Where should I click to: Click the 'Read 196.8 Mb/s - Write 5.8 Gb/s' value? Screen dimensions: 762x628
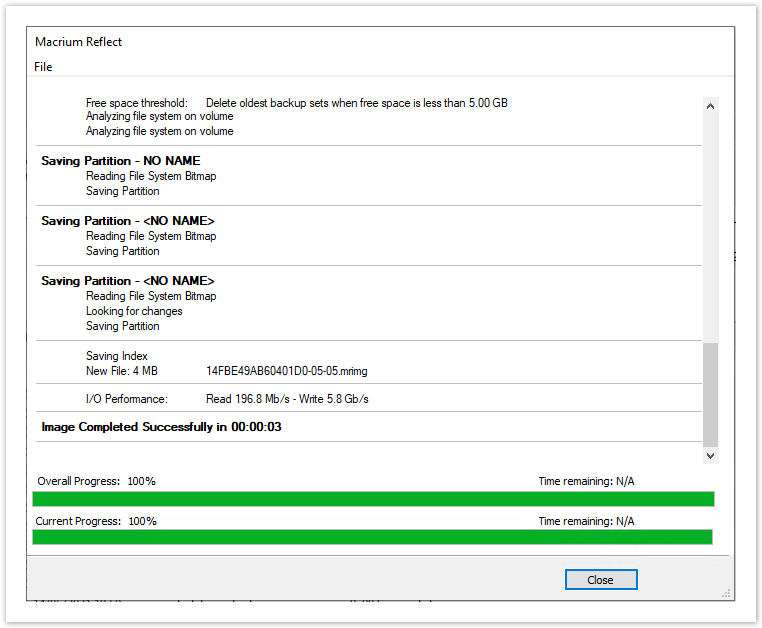click(x=287, y=399)
